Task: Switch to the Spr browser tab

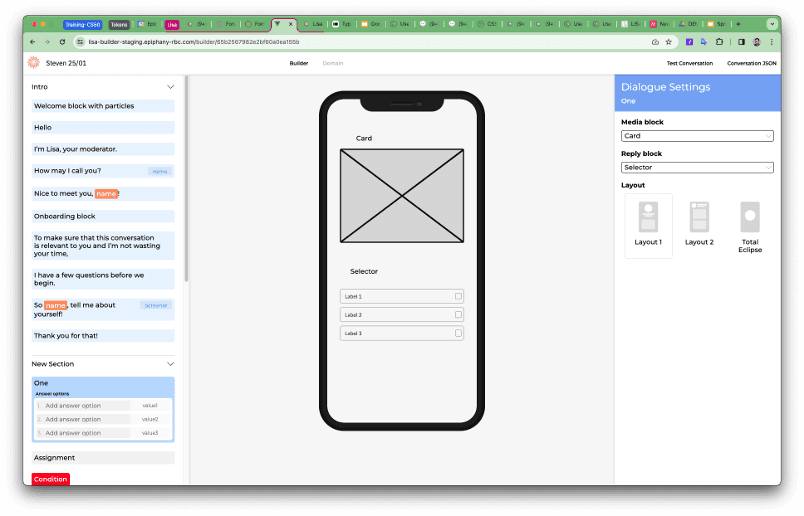Action: coord(717,24)
